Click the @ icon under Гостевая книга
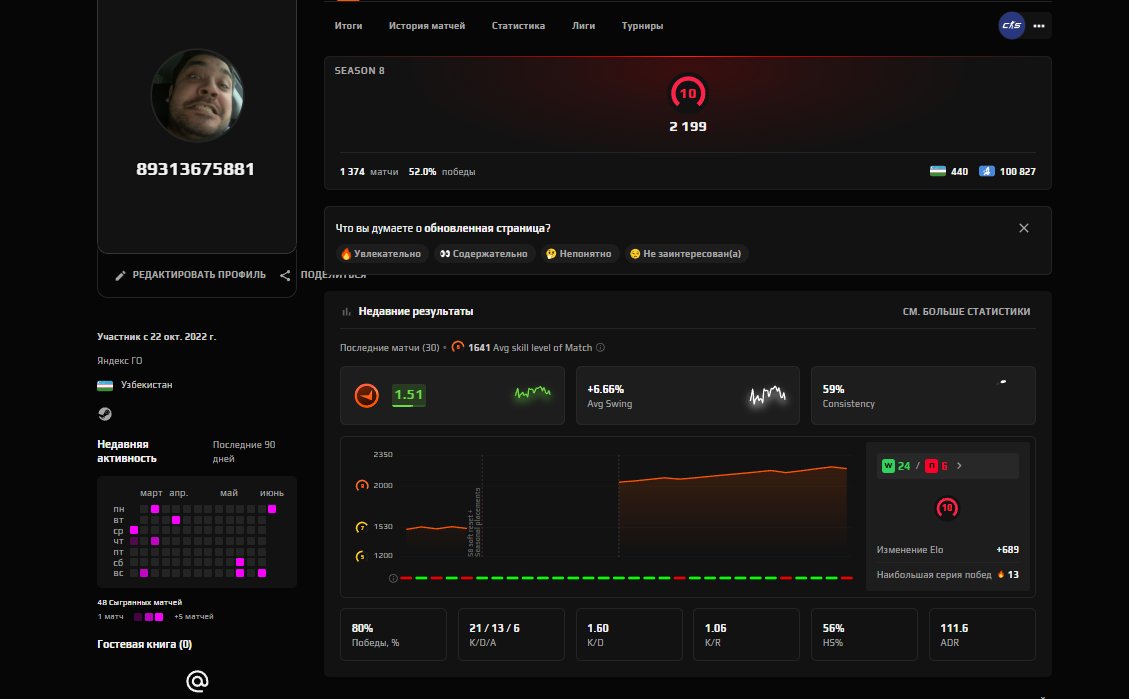Viewport: 1129px width, 699px height. [197, 681]
